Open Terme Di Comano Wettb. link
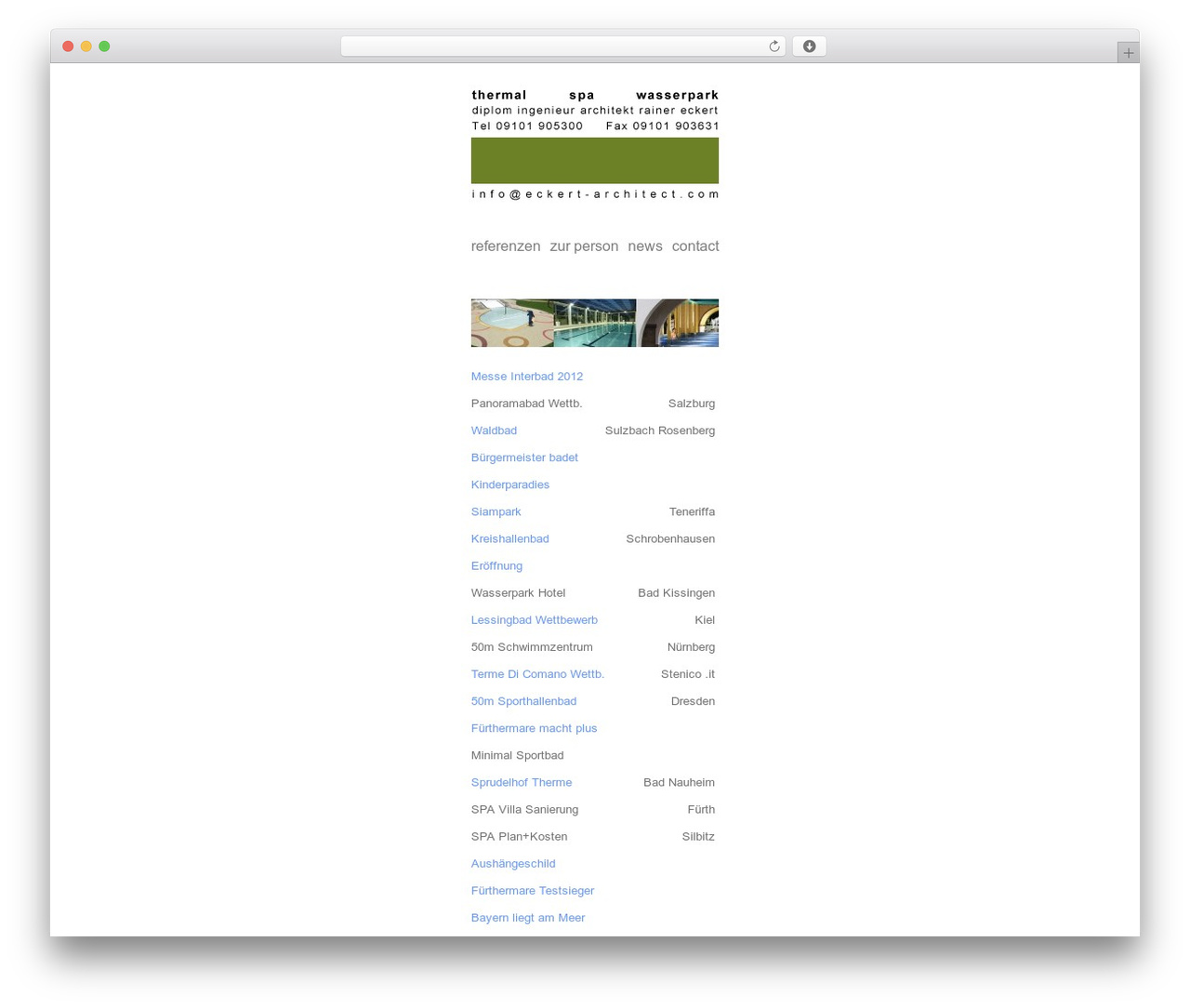Screen dimensions: 1190x1008 [537, 674]
